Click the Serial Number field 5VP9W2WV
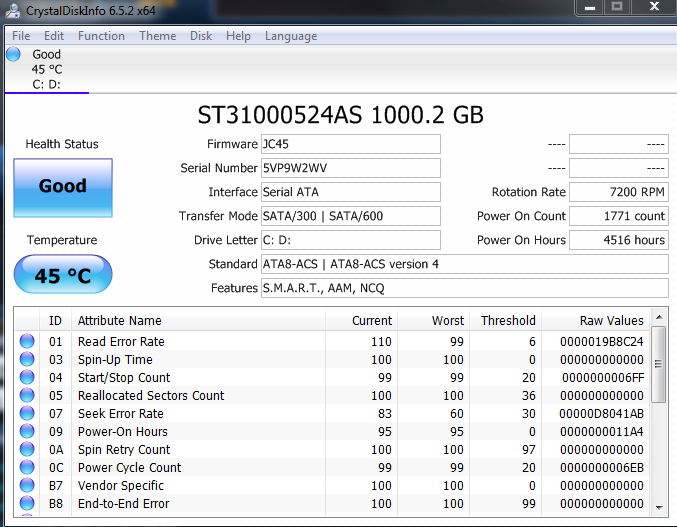This screenshot has height=527, width=677. [351, 168]
